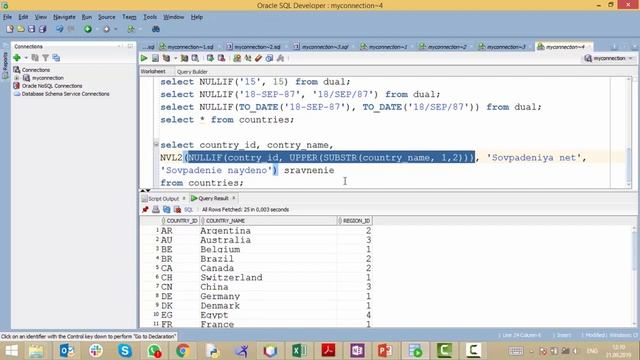640x360 pixels.
Task: Click the red pin icon in Query Result
Action: (x=145, y=209)
